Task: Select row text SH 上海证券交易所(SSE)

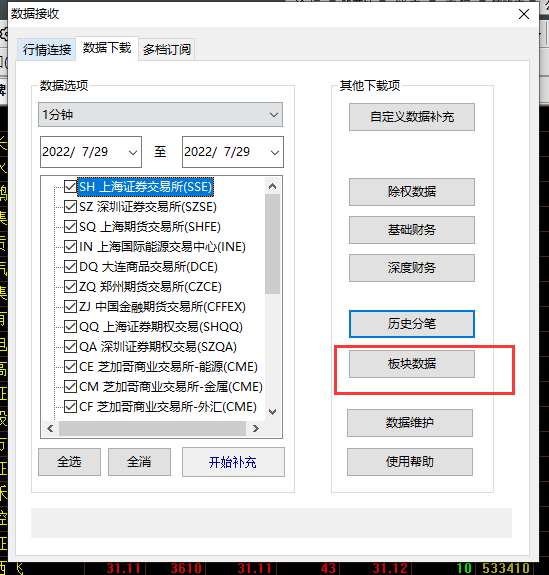Action: (x=146, y=187)
